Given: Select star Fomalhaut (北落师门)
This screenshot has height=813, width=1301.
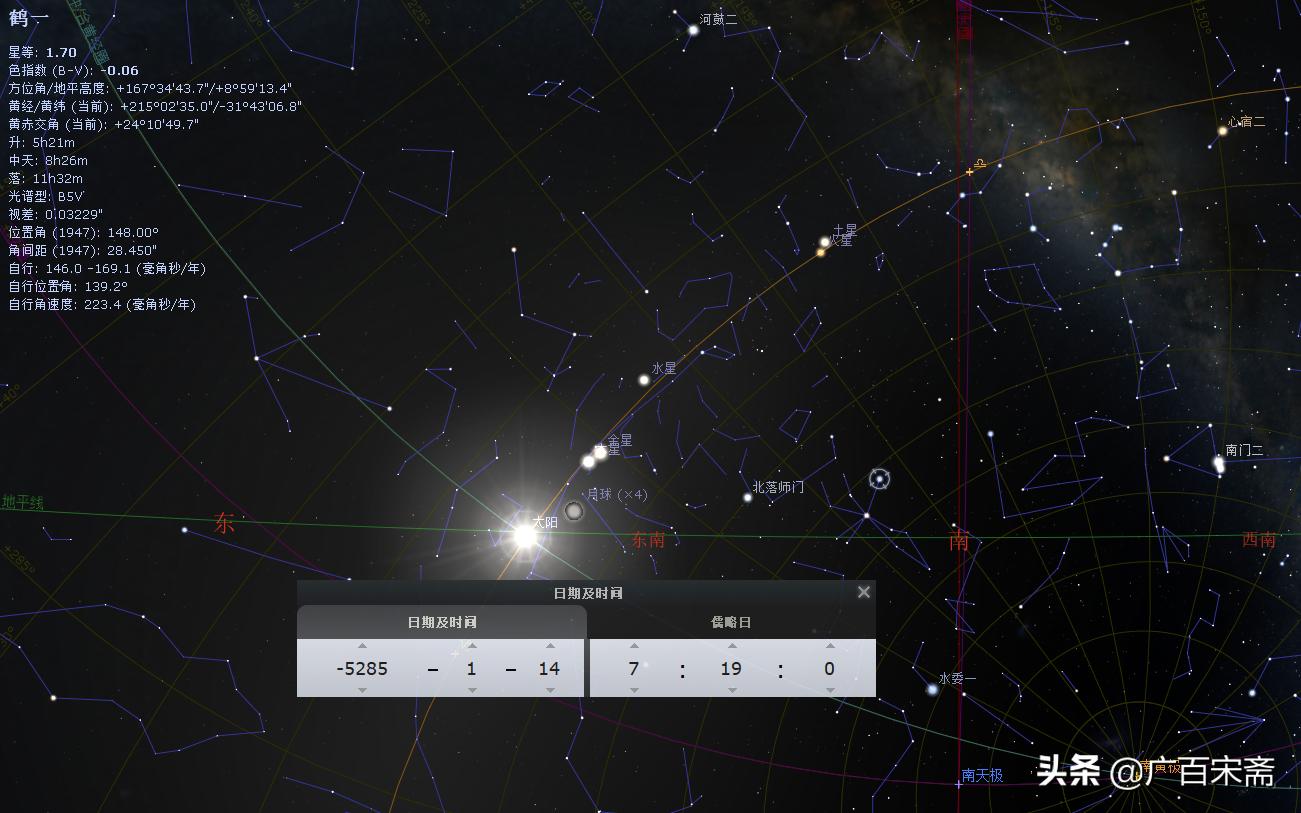Looking at the screenshot, I should coord(747,497).
